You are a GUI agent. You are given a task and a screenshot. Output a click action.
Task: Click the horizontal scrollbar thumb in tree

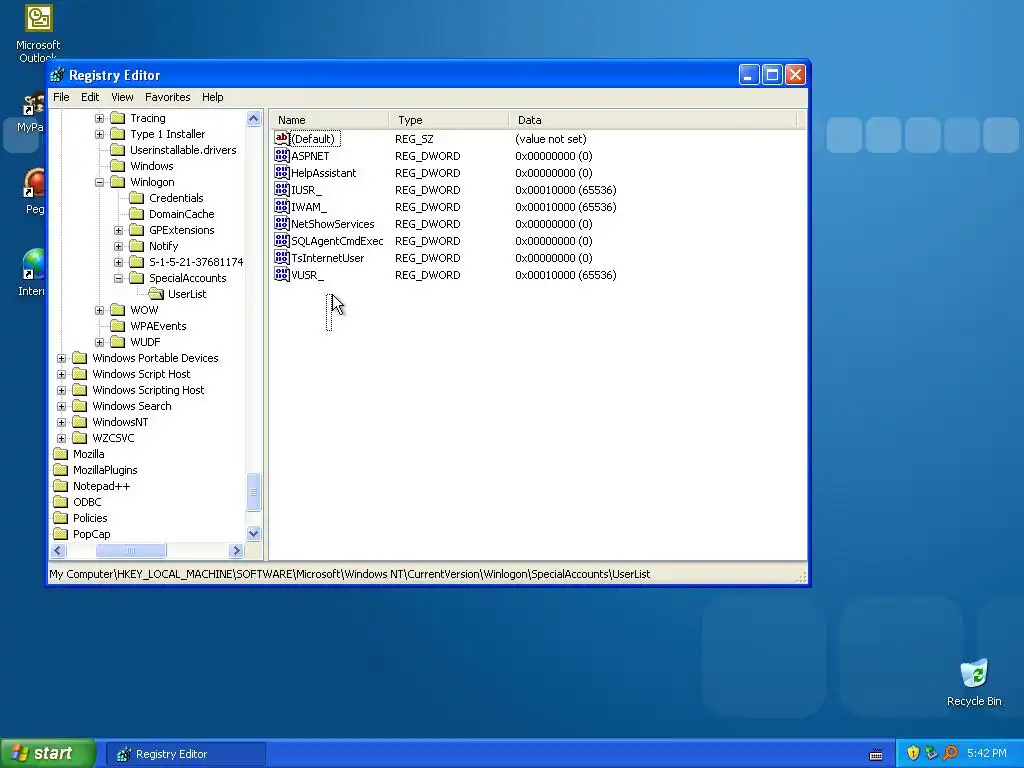point(131,551)
